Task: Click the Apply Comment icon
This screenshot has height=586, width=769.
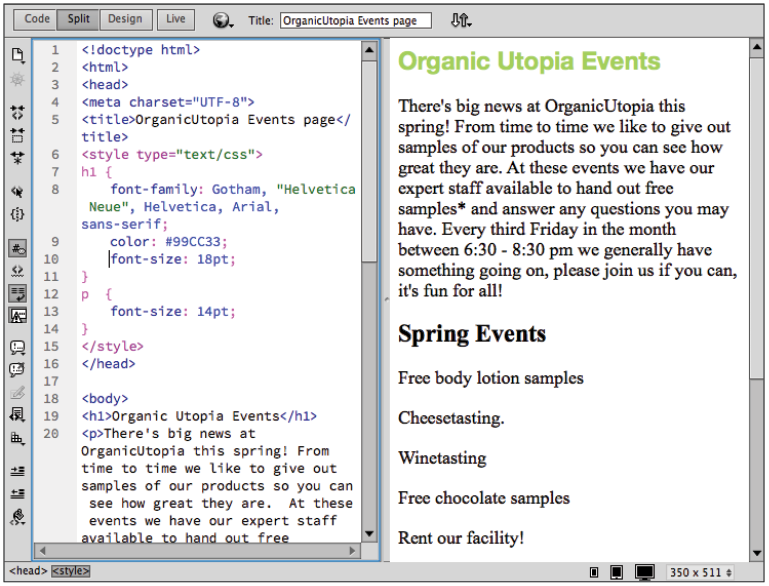Action: 17,347
